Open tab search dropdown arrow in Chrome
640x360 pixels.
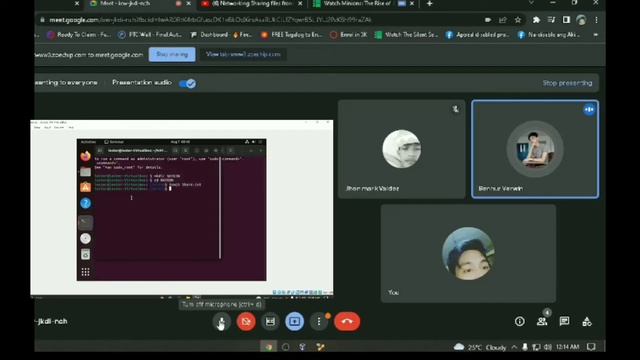531,3
